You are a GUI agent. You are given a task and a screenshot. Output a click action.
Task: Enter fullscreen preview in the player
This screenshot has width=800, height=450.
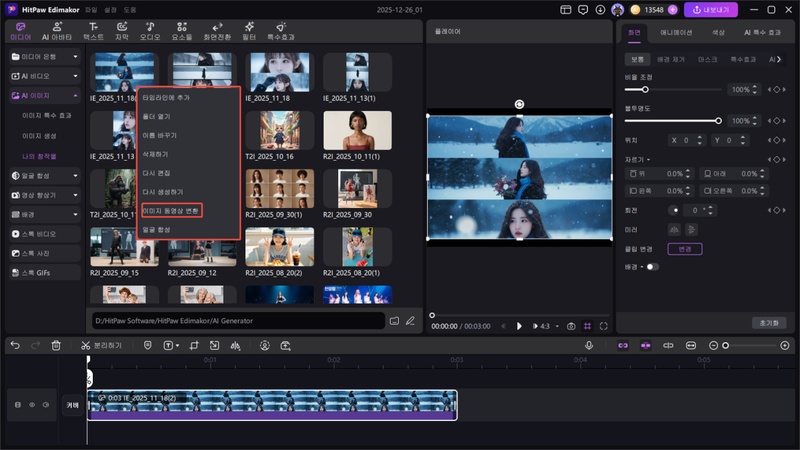pos(603,326)
